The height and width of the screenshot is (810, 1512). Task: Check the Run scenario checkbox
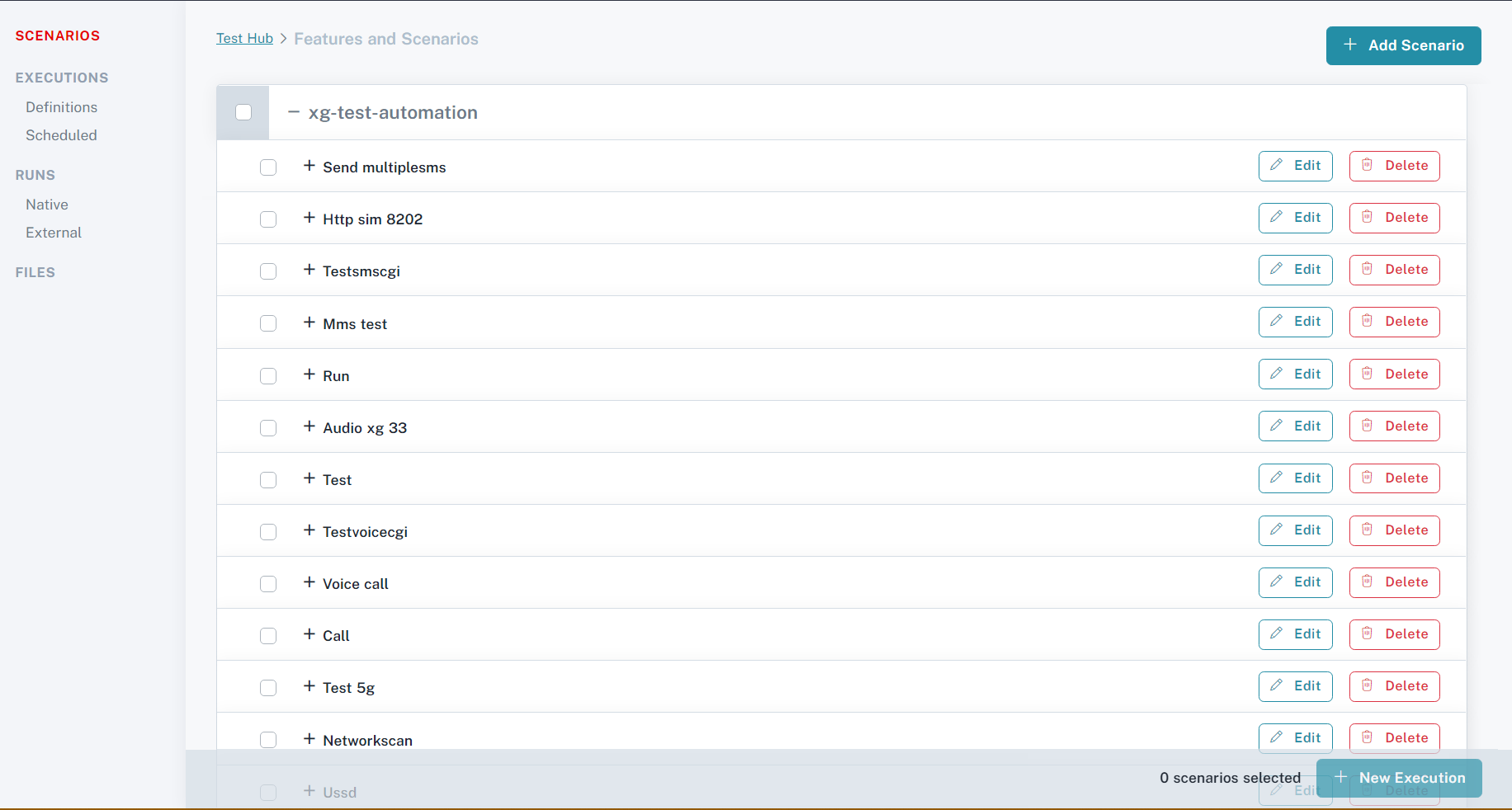pyautogui.click(x=268, y=376)
